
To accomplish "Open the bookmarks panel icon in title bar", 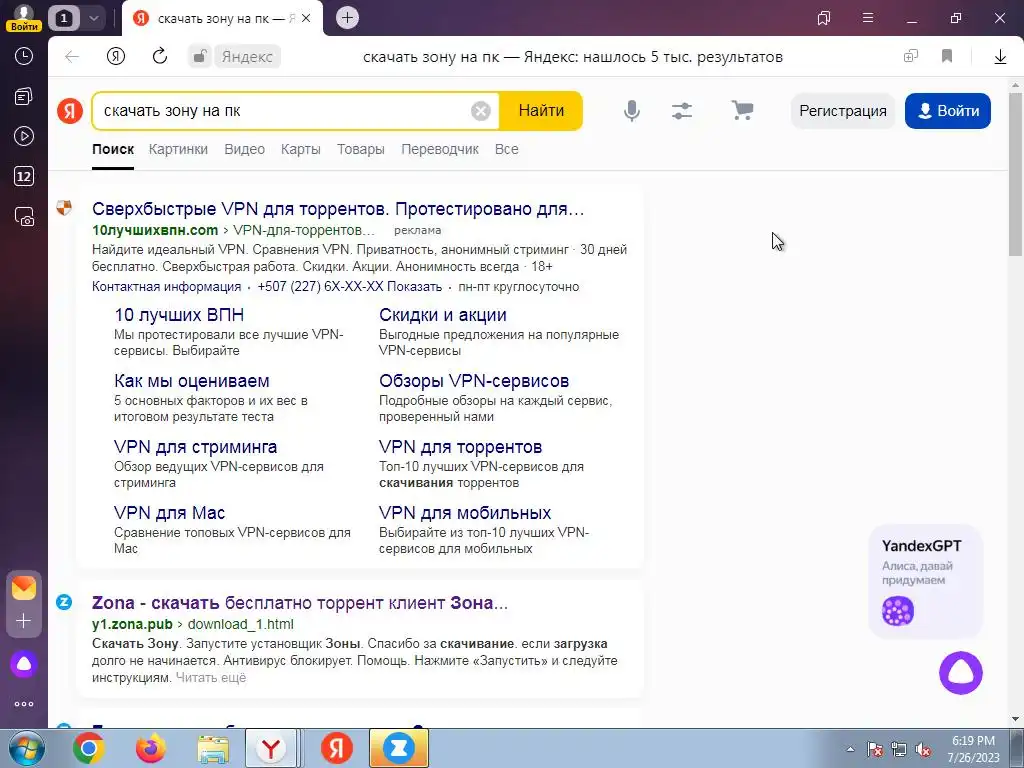I will [824, 18].
